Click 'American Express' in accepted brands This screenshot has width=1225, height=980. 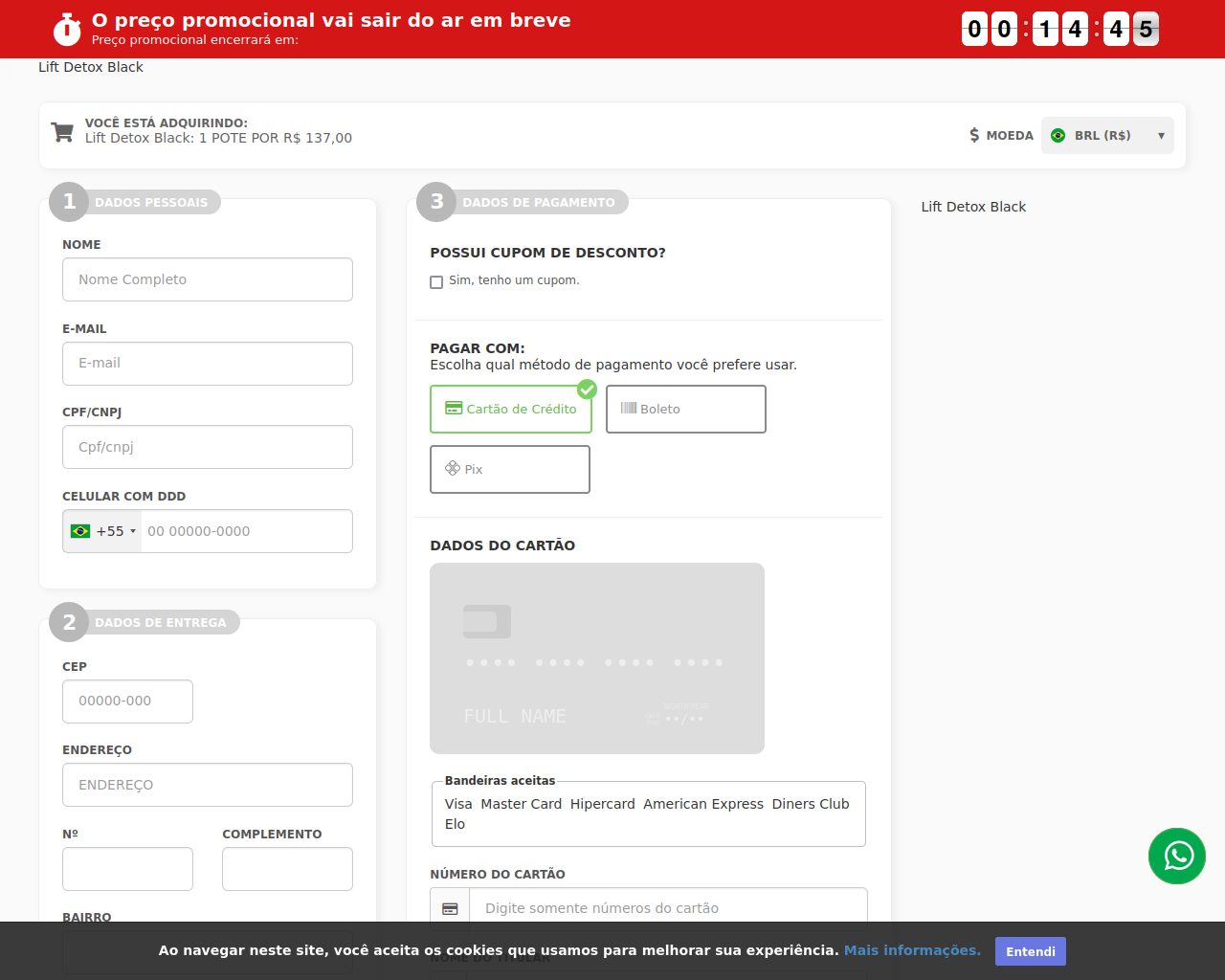coord(703,804)
